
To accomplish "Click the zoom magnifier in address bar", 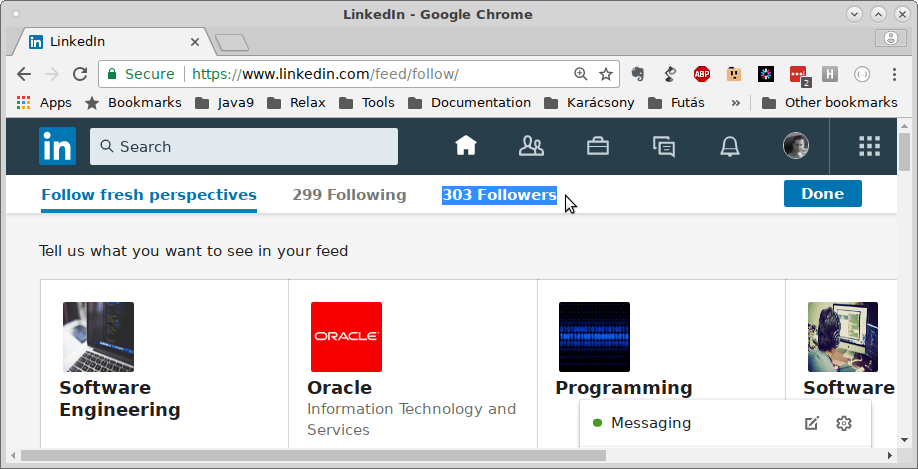I will coord(580,74).
